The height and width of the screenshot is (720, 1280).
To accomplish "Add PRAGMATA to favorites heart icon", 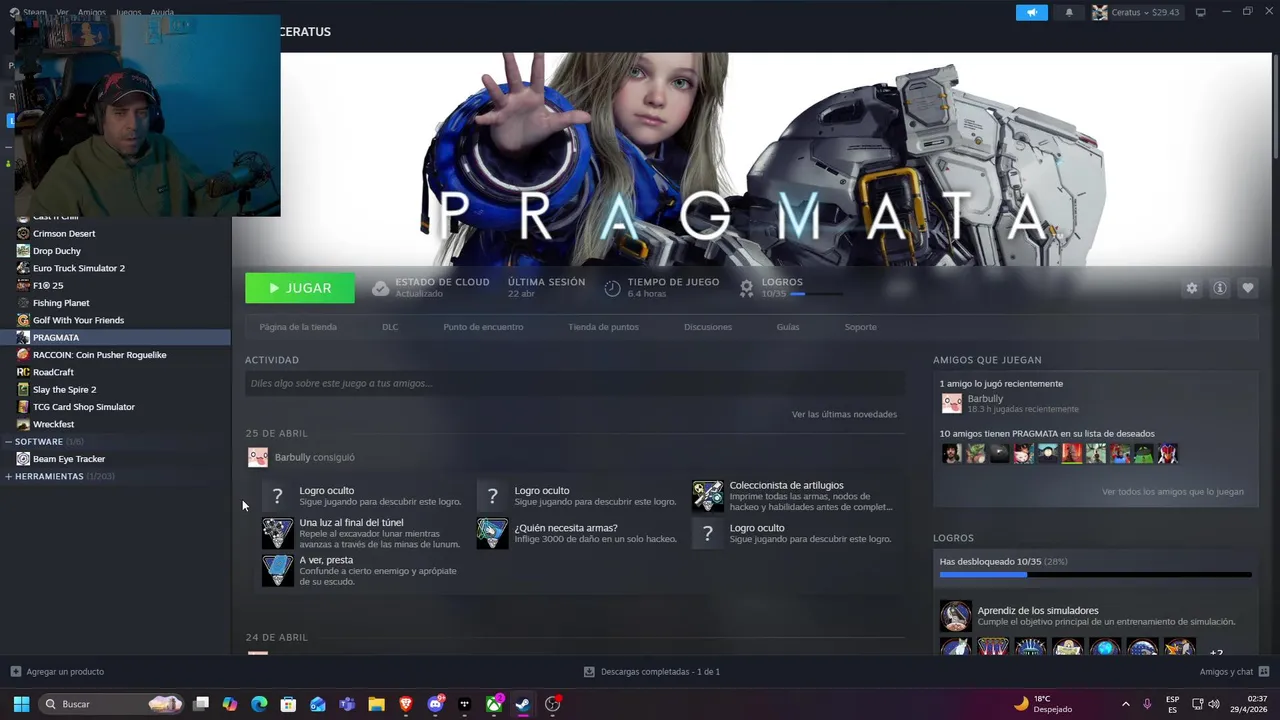I will tap(1248, 288).
